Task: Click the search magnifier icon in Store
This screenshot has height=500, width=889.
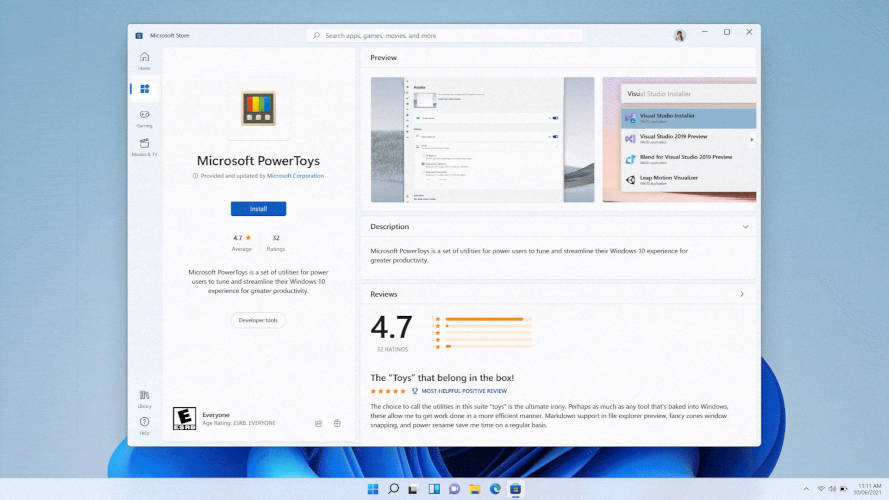Action: click(316, 35)
